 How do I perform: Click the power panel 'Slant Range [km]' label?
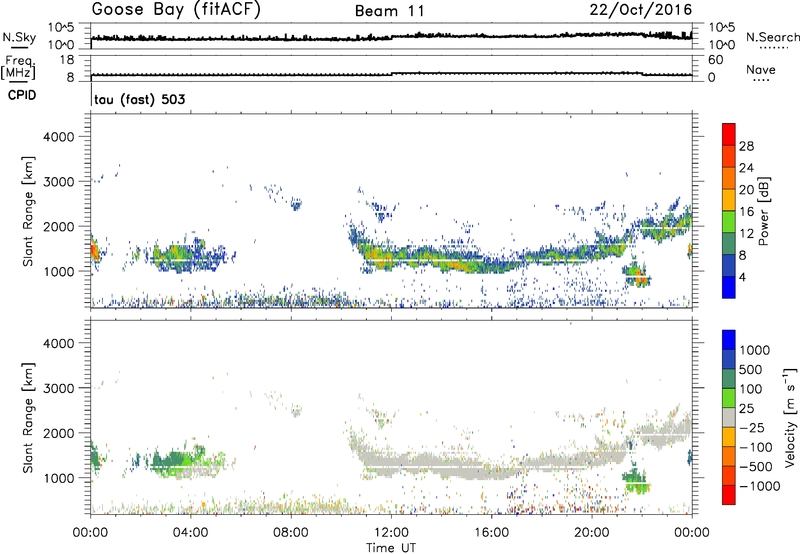[28, 211]
